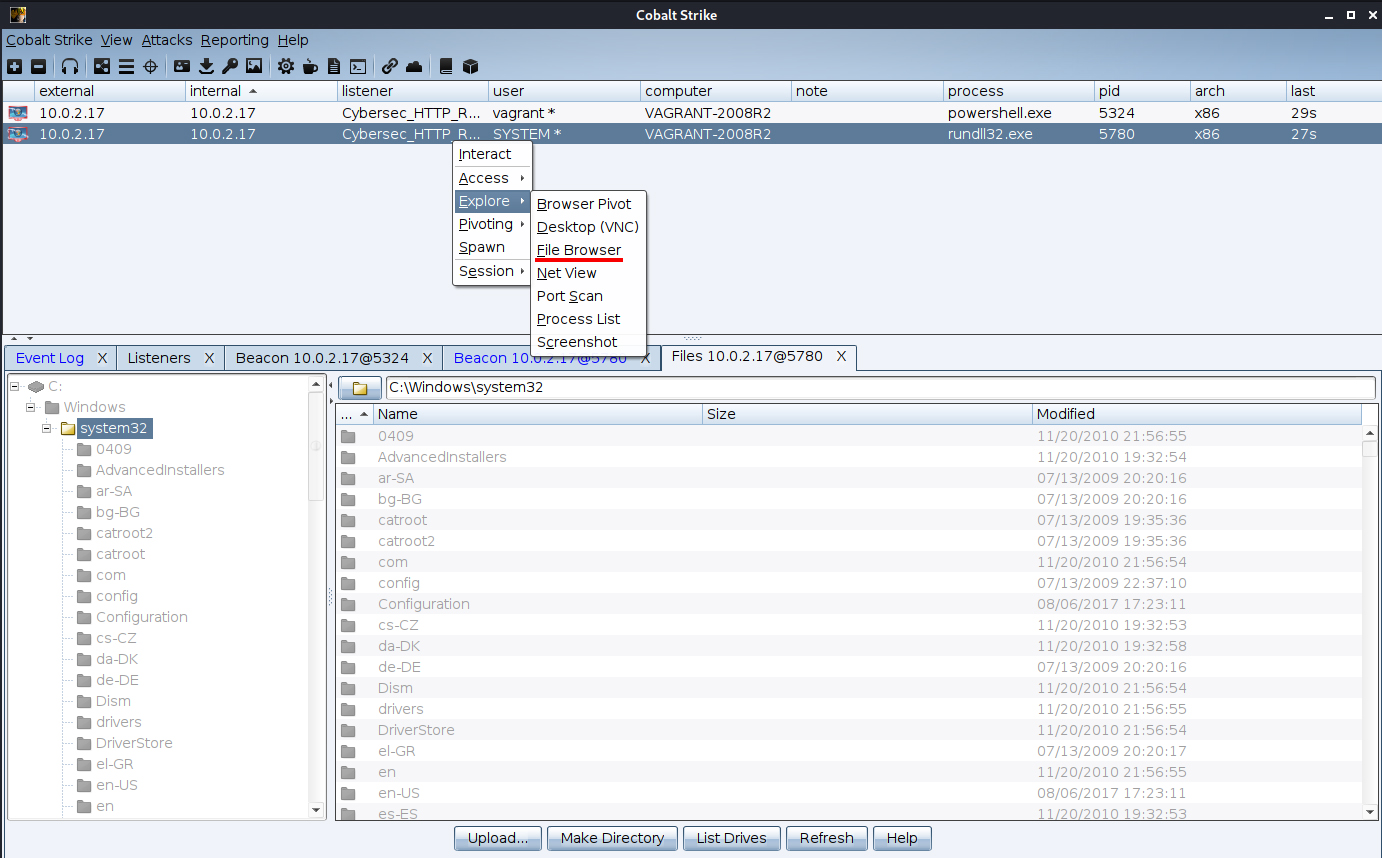The image size is (1382, 858).
Task: Collapse the Windows folder tree node
Action: point(31,407)
